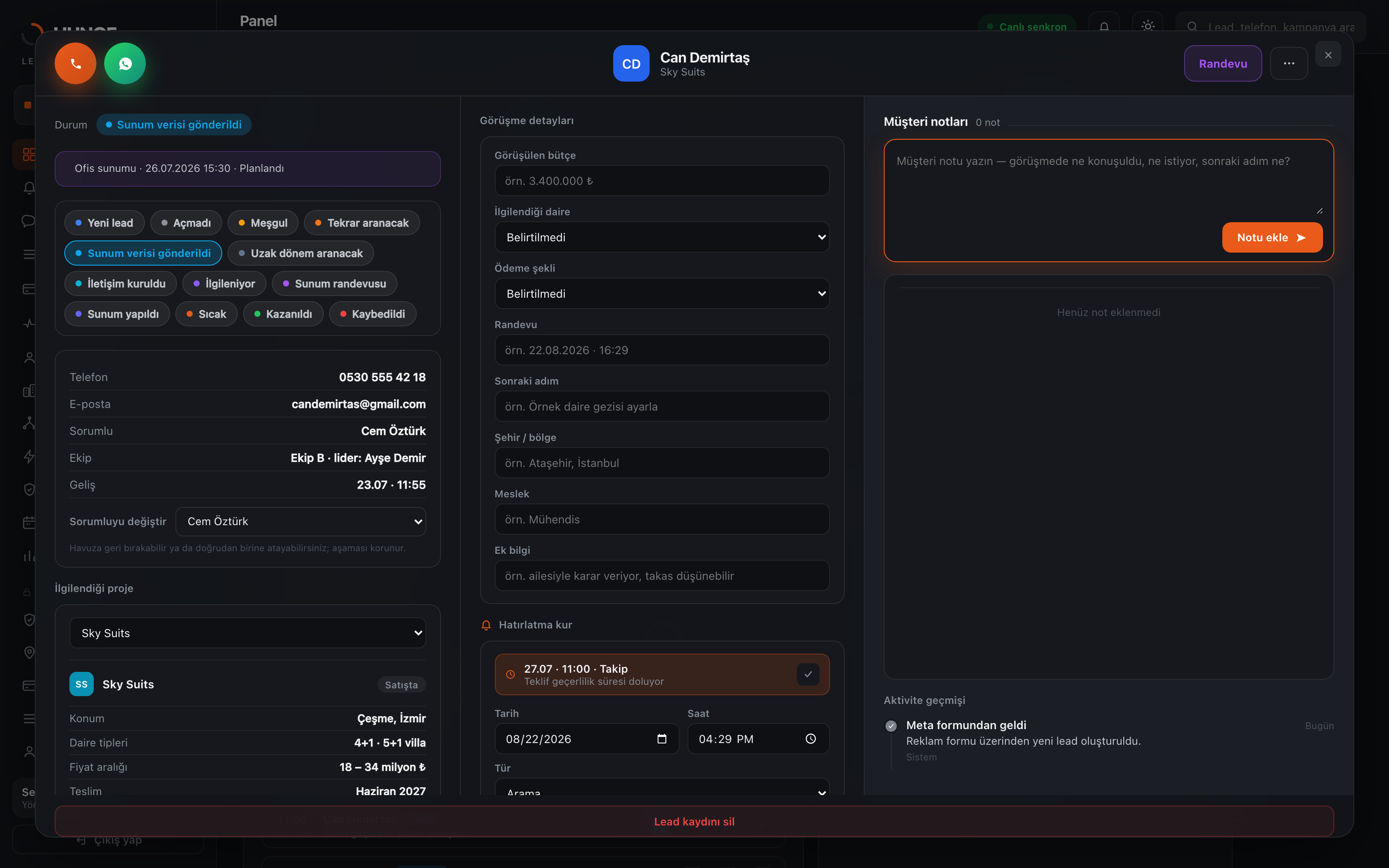Viewport: 1389px width, 868px height.
Task: Click the bell icon beside Hatırlatma kur
Action: tap(486, 625)
